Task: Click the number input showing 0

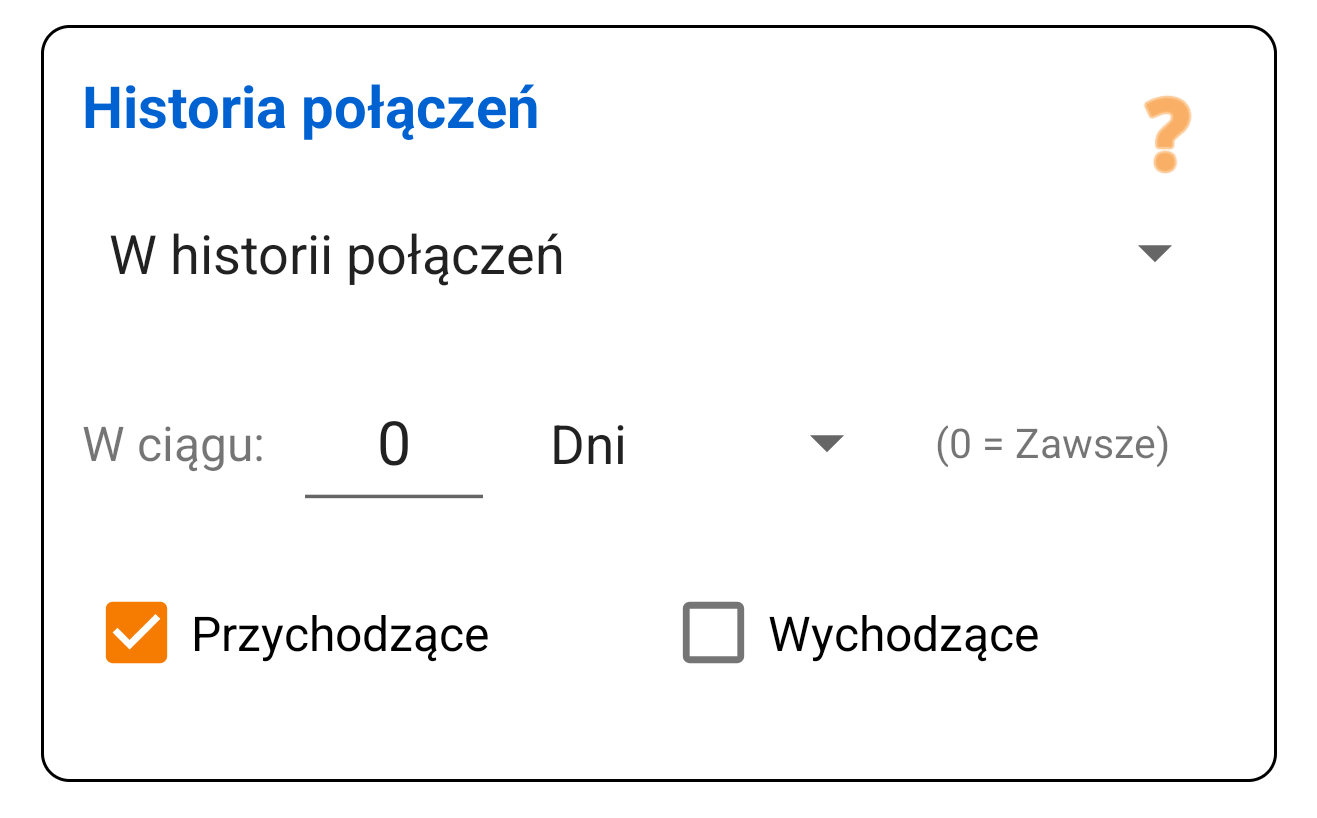Action: (394, 445)
